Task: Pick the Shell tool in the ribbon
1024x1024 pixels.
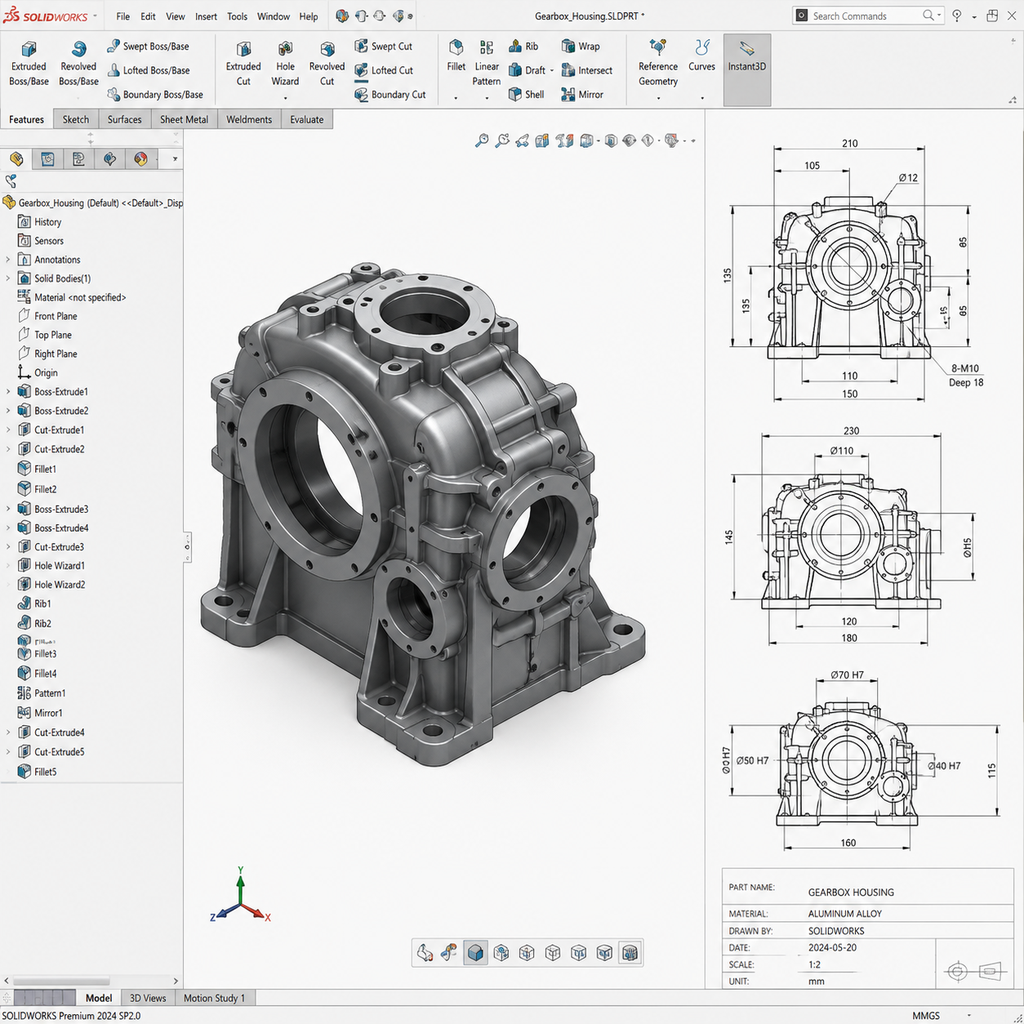Action: (x=526, y=94)
